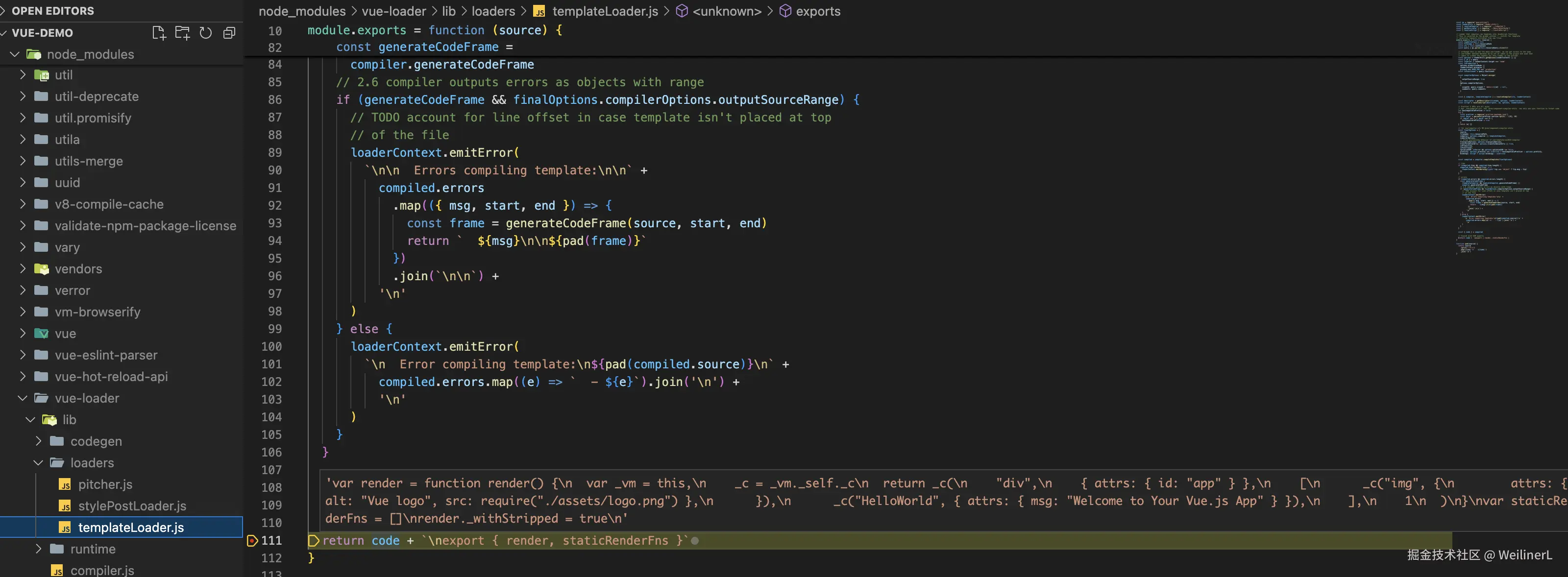The width and height of the screenshot is (1568, 577).
Task: Expand the OPEN EDITORS section
Action: tap(52, 10)
